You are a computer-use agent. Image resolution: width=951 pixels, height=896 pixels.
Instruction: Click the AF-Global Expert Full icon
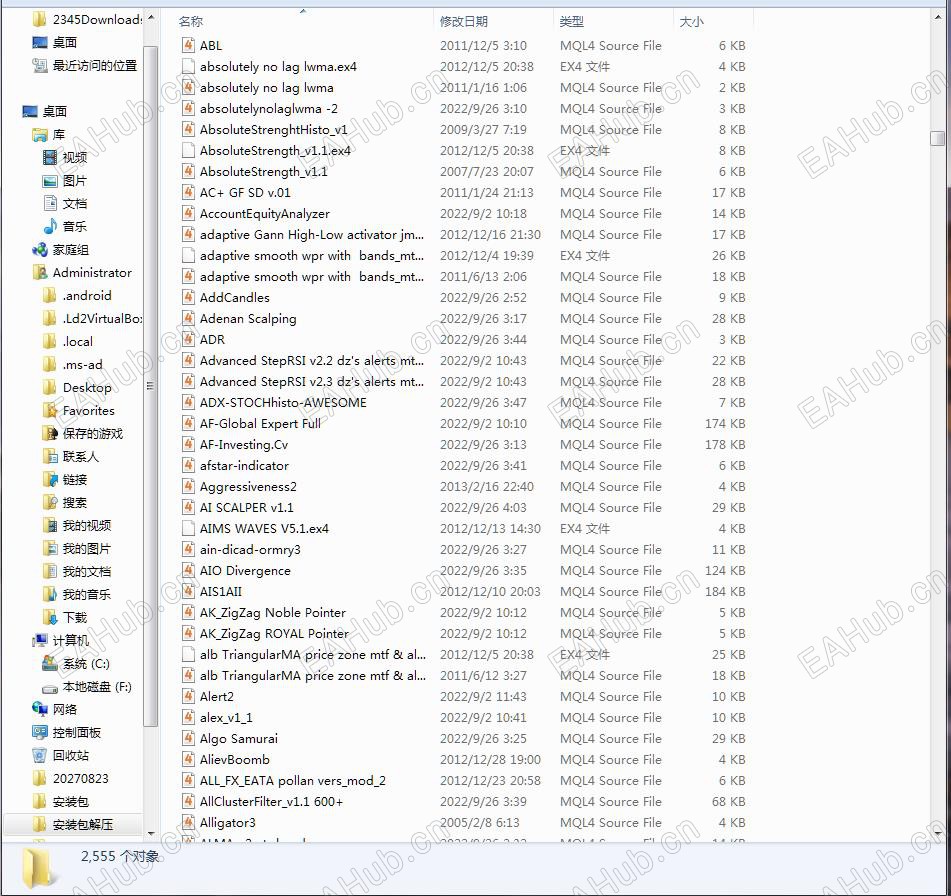(x=188, y=423)
